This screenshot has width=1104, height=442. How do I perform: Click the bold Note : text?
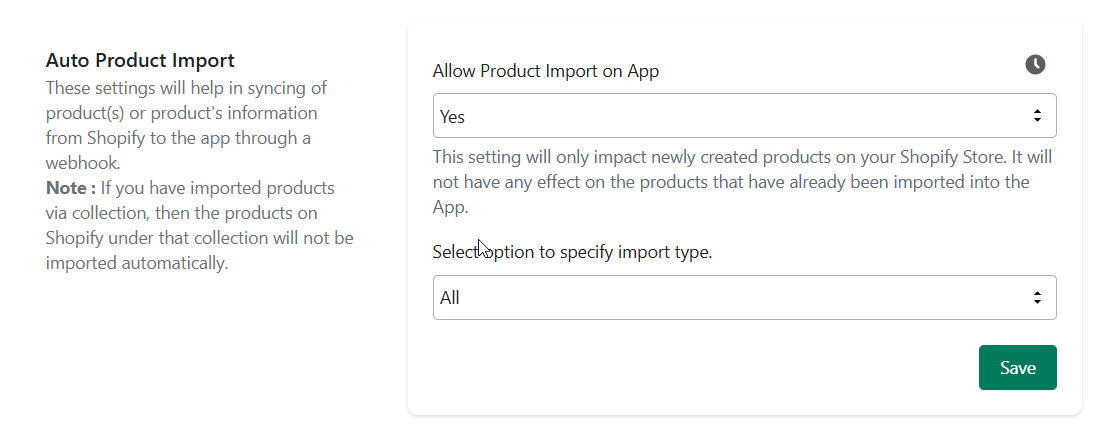70,188
